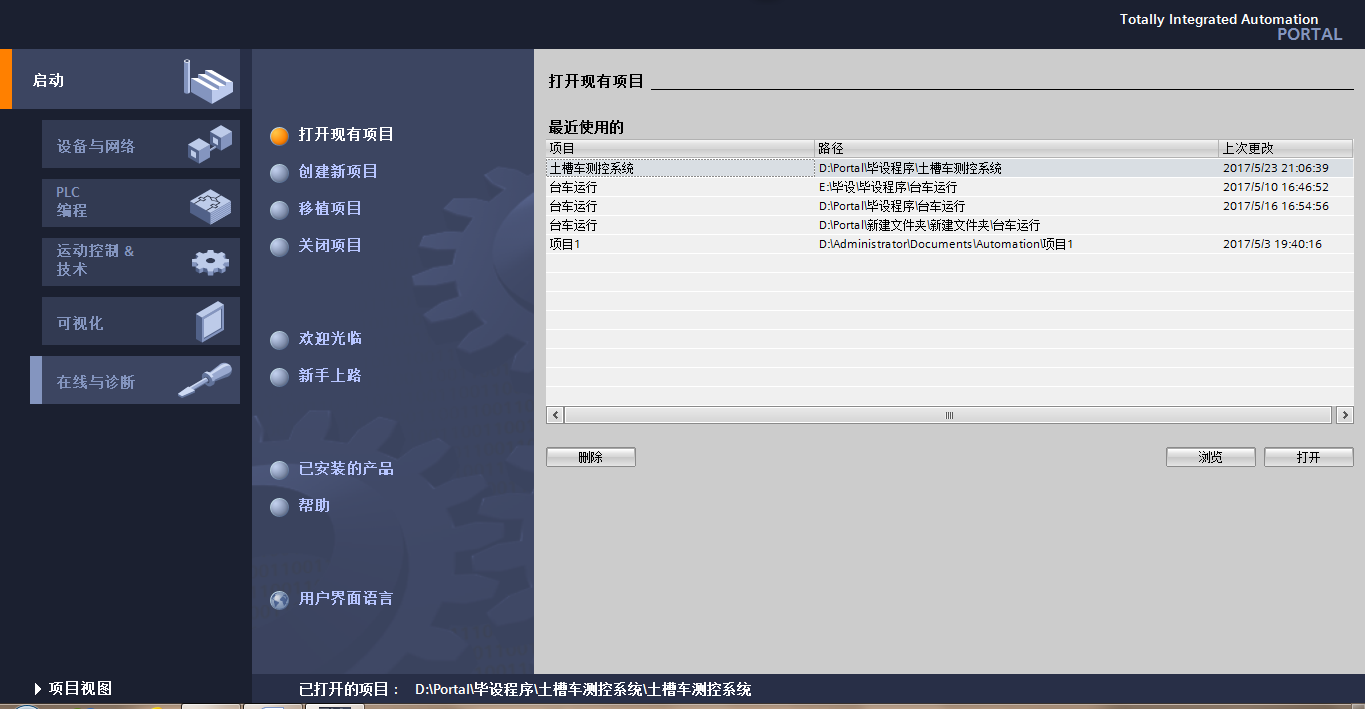Sort by the 项目 column header
Screen dimensions: 1365x709
pyautogui.click(x=681, y=148)
